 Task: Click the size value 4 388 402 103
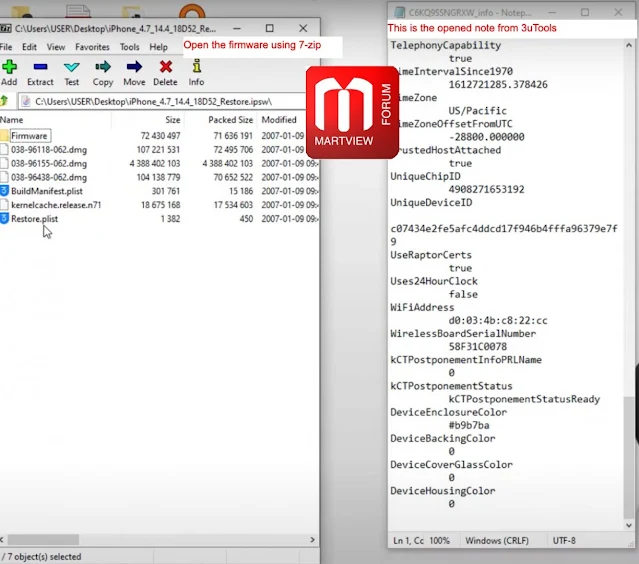(155, 163)
